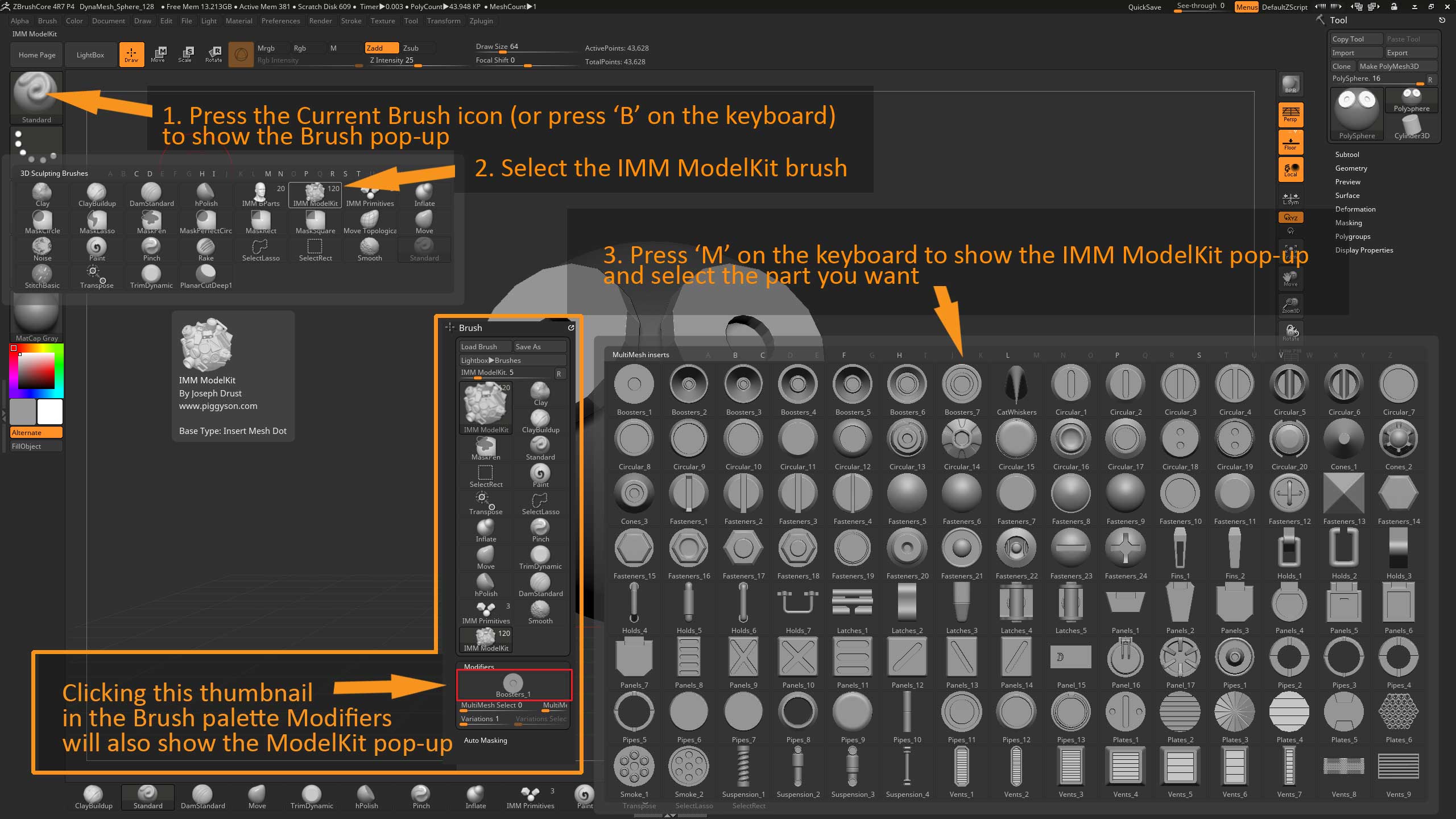This screenshot has height=819, width=1456.
Task: Open the Zplugin menu
Action: point(481,21)
